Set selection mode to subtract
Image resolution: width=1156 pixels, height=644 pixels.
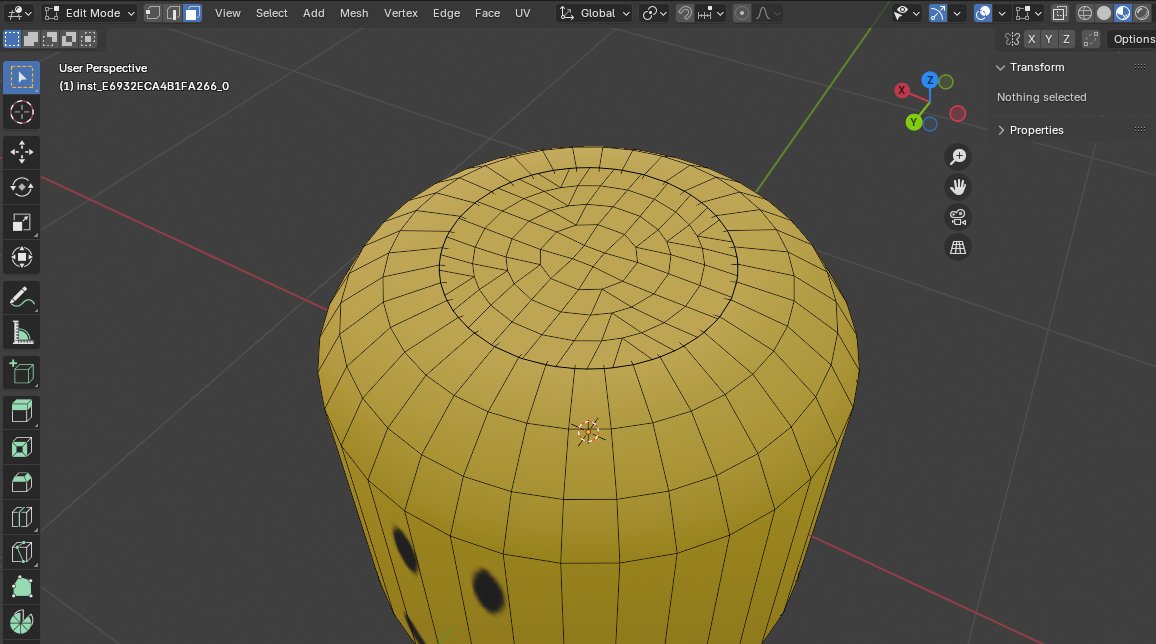[x=50, y=39]
